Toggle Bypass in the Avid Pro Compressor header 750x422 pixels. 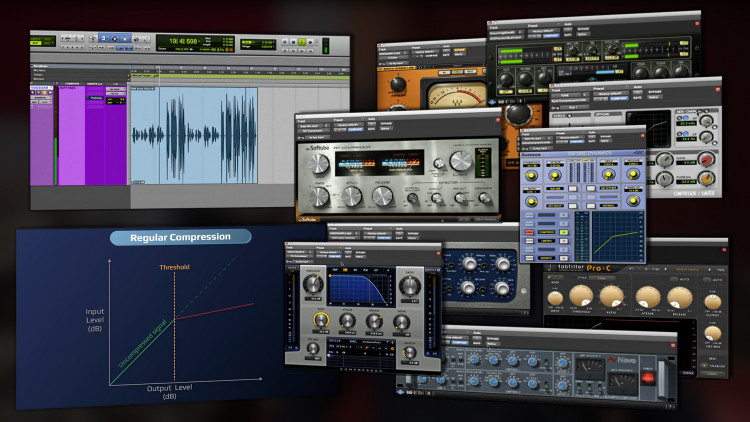coord(360,252)
